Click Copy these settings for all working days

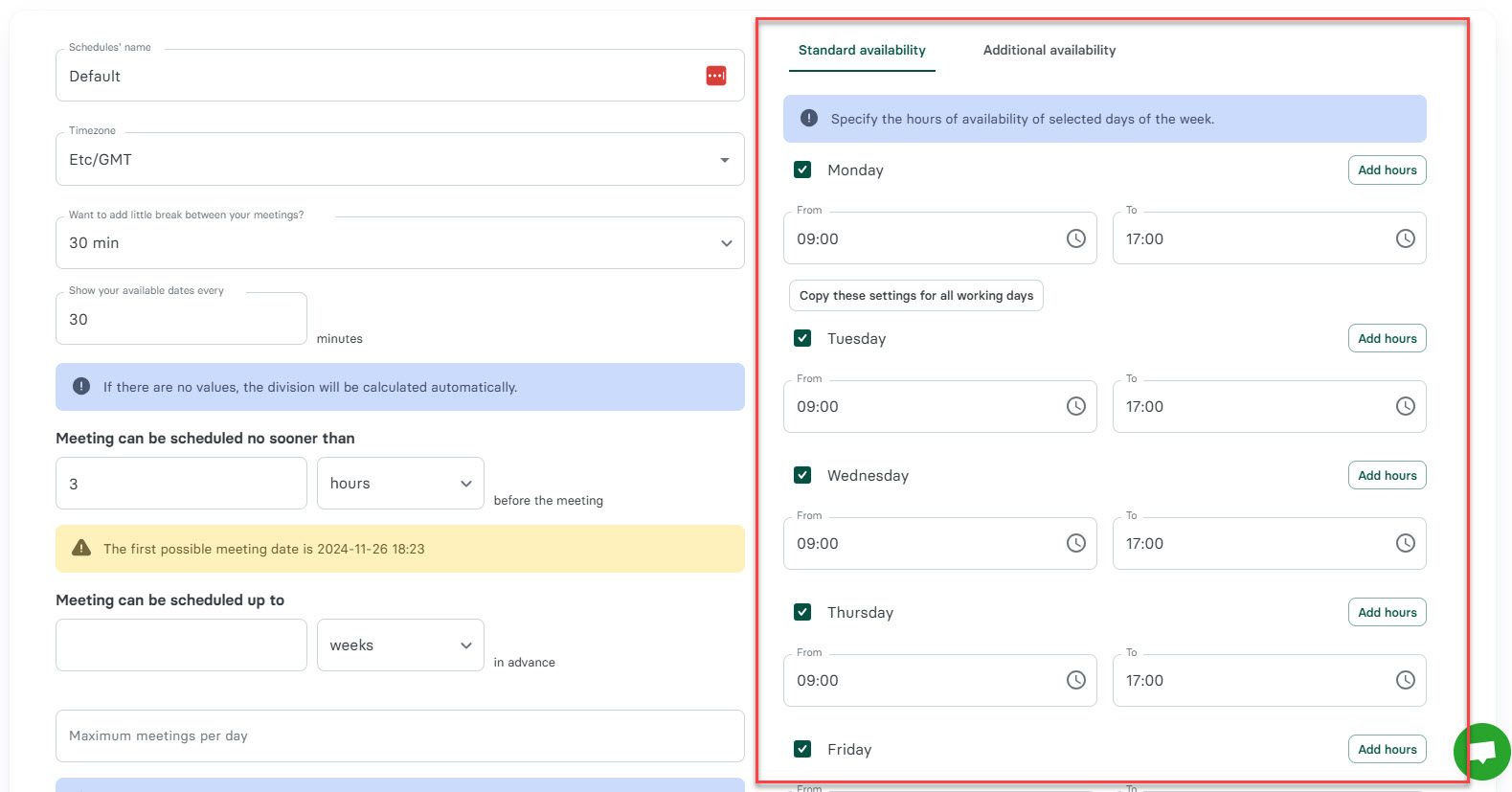tap(915, 296)
